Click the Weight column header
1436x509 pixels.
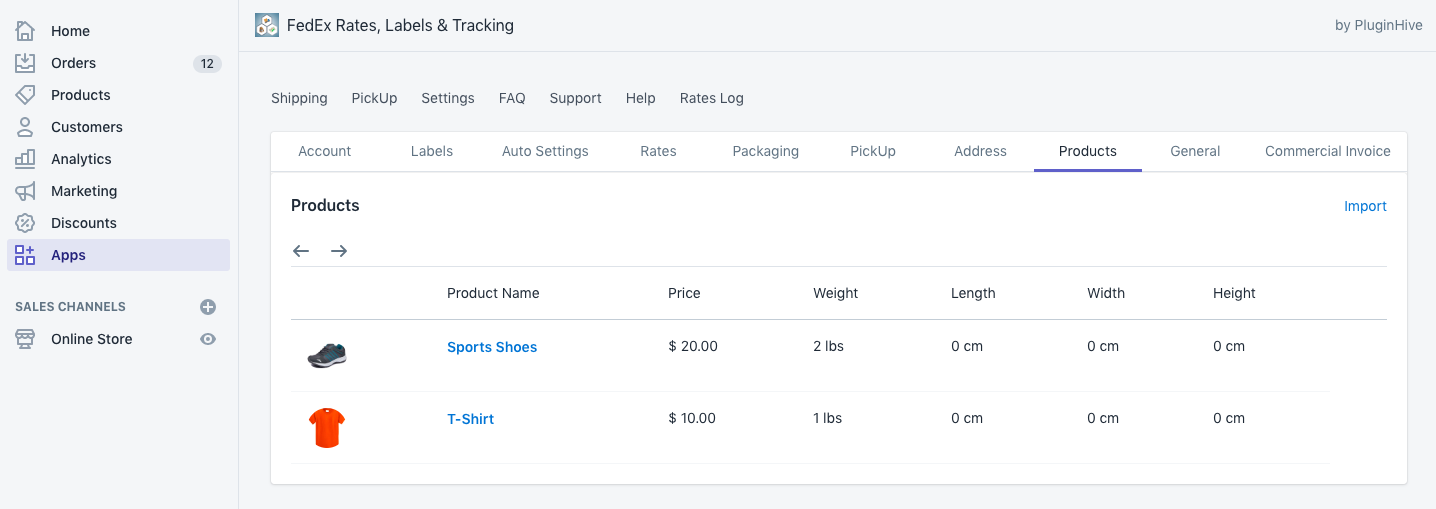[x=836, y=293]
